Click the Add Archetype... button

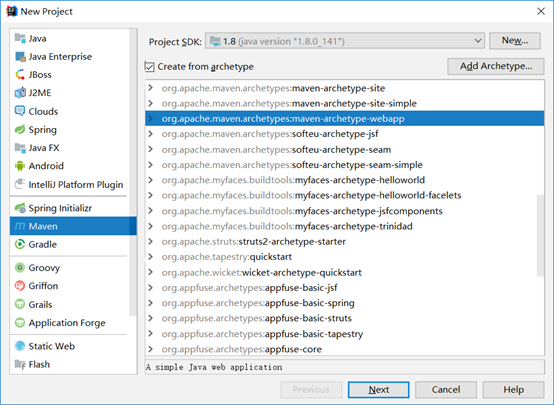496,66
